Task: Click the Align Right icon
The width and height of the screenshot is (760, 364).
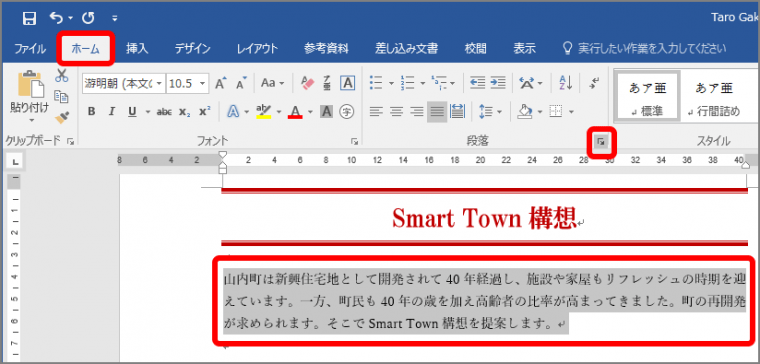Action: [x=417, y=112]
